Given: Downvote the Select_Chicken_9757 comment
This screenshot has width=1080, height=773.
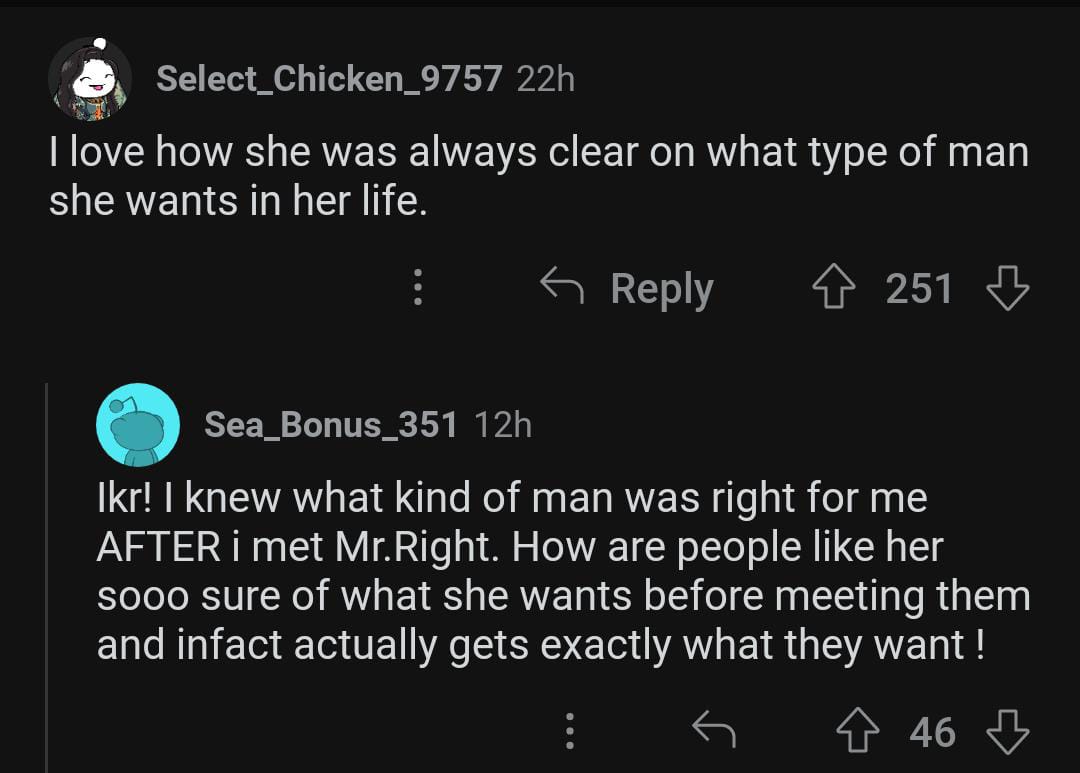Looking at the screenshot, I should (1006, 289).
